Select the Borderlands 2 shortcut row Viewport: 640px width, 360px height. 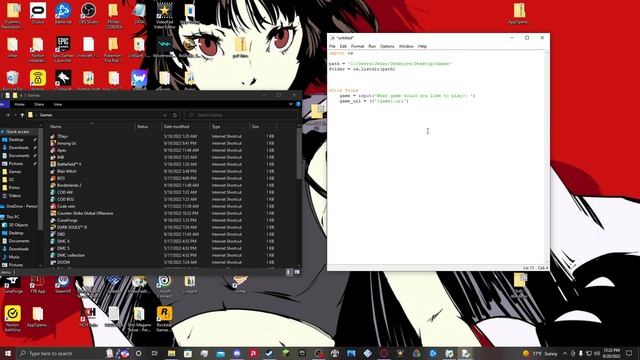(163, 185)
